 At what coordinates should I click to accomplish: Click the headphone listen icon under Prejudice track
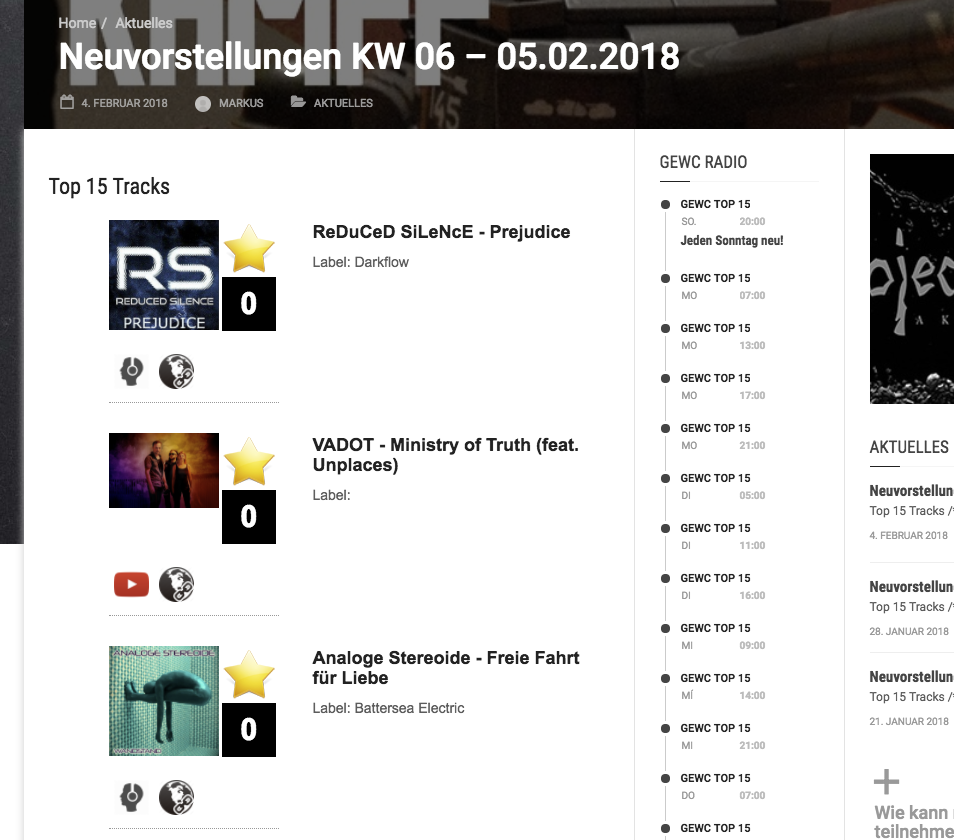point(131,371)
